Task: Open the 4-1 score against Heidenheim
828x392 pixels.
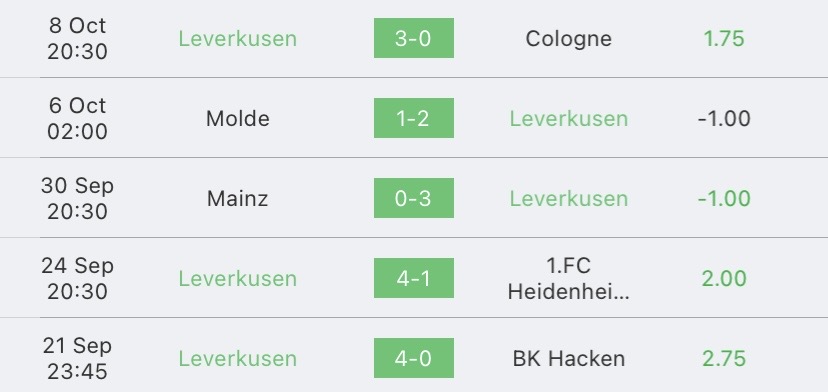Action: click(x=413, y=278)
